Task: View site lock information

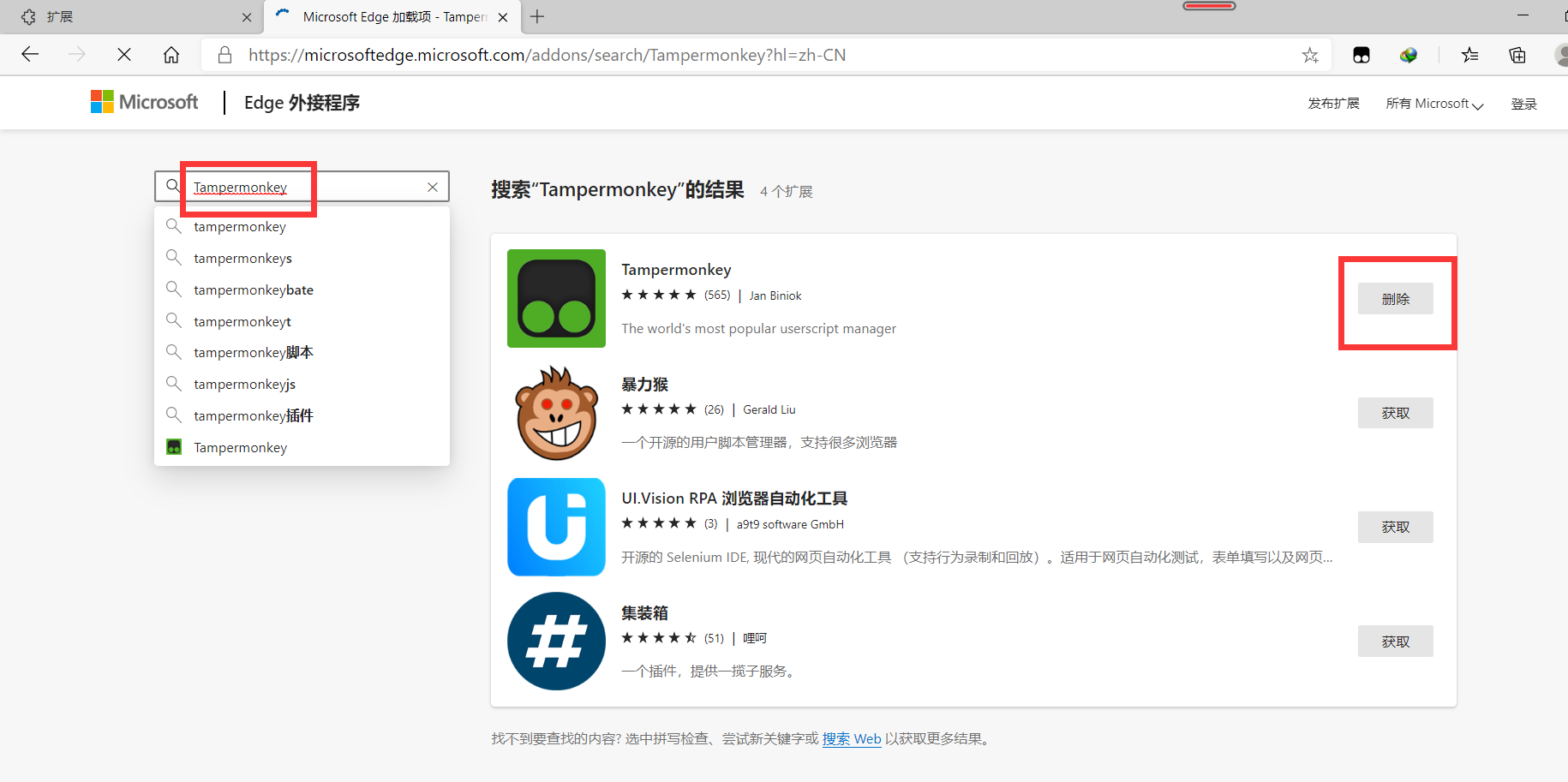Action: pyautogui.click(x=224, y=55)
